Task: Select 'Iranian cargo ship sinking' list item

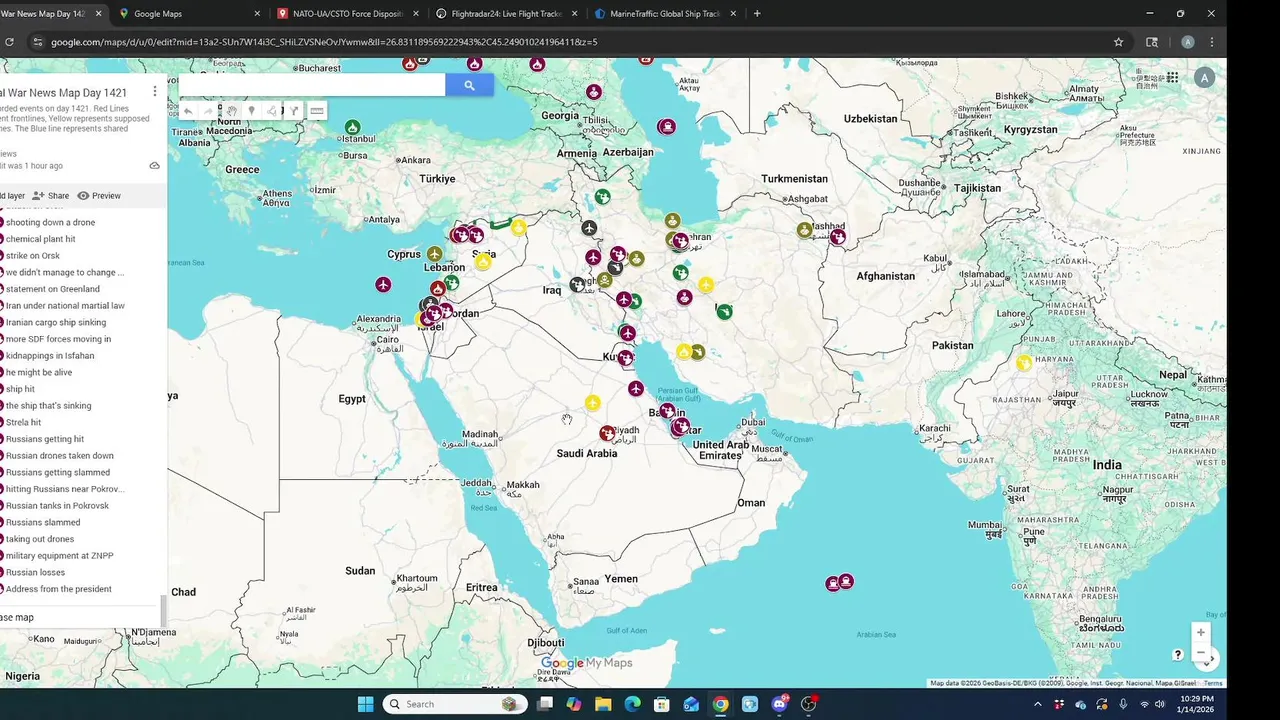Action: [56, 322]
